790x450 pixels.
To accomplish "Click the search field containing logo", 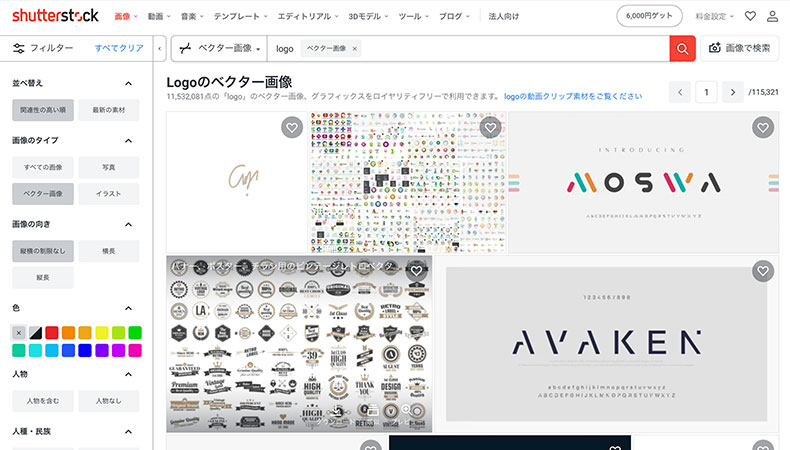I will click(x=469, y=48).
